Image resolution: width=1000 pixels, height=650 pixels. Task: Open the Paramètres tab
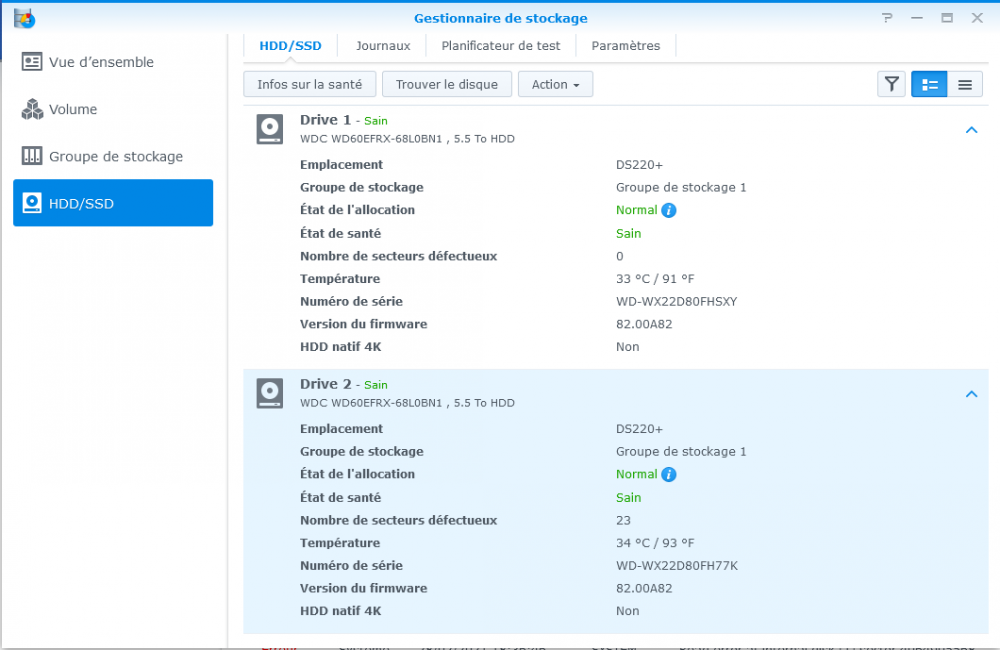pyautogui.click(x=626, y=45)
